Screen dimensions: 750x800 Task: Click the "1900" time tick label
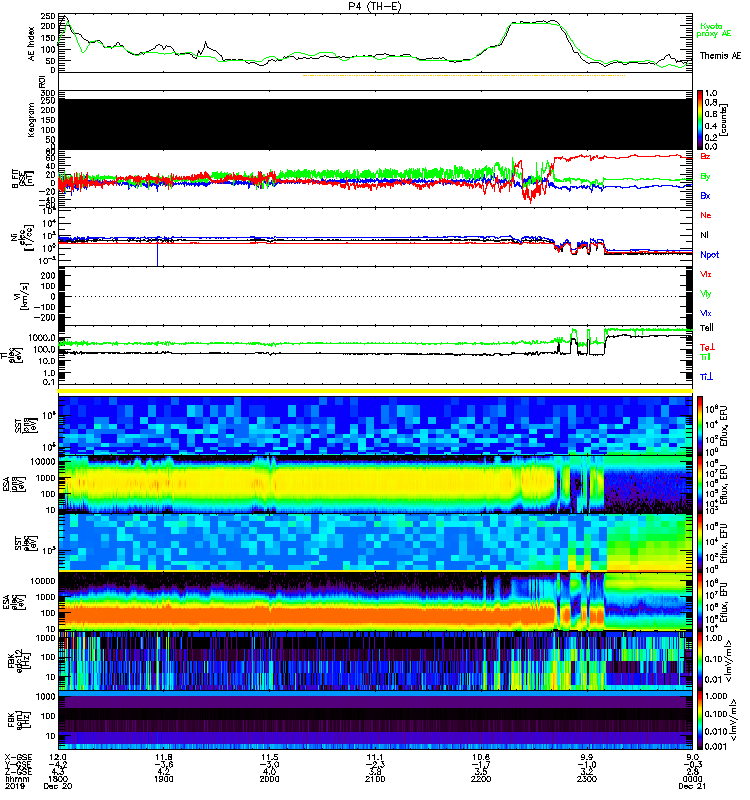click(163, 779)
